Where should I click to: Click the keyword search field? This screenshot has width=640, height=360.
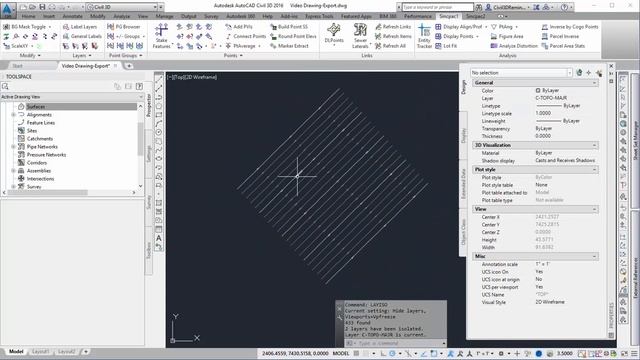pyautogui.click(x=438, y=7)
